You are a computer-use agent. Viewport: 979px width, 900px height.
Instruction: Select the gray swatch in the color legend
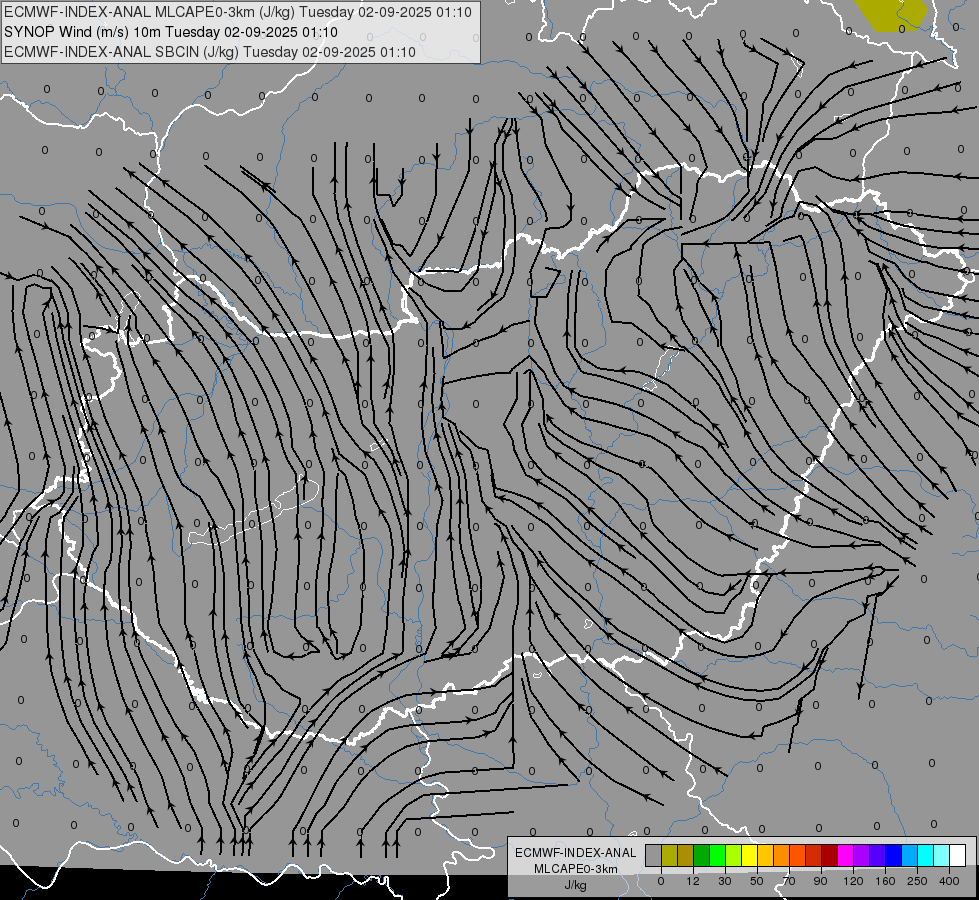pyautogui.click(x=653, y=855)
